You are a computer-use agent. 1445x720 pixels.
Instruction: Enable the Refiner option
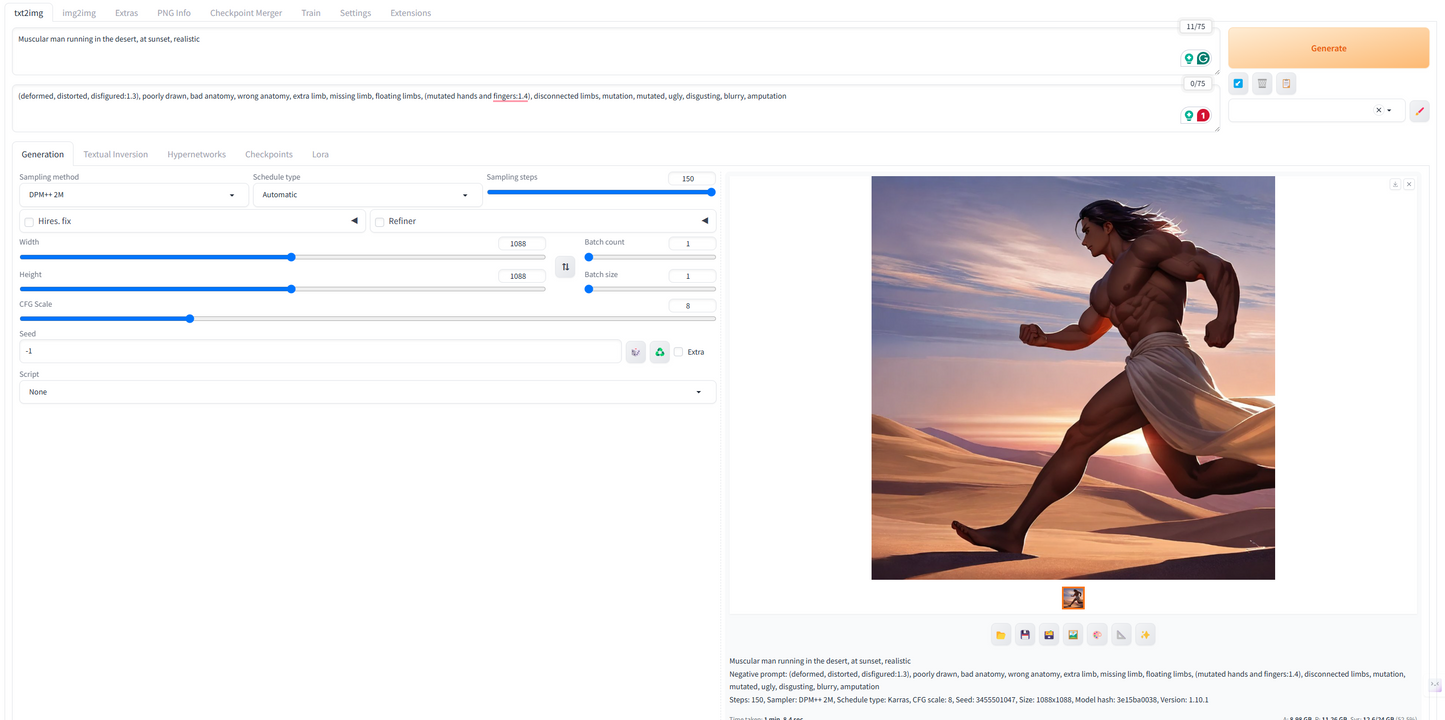(x=379, y=221)
